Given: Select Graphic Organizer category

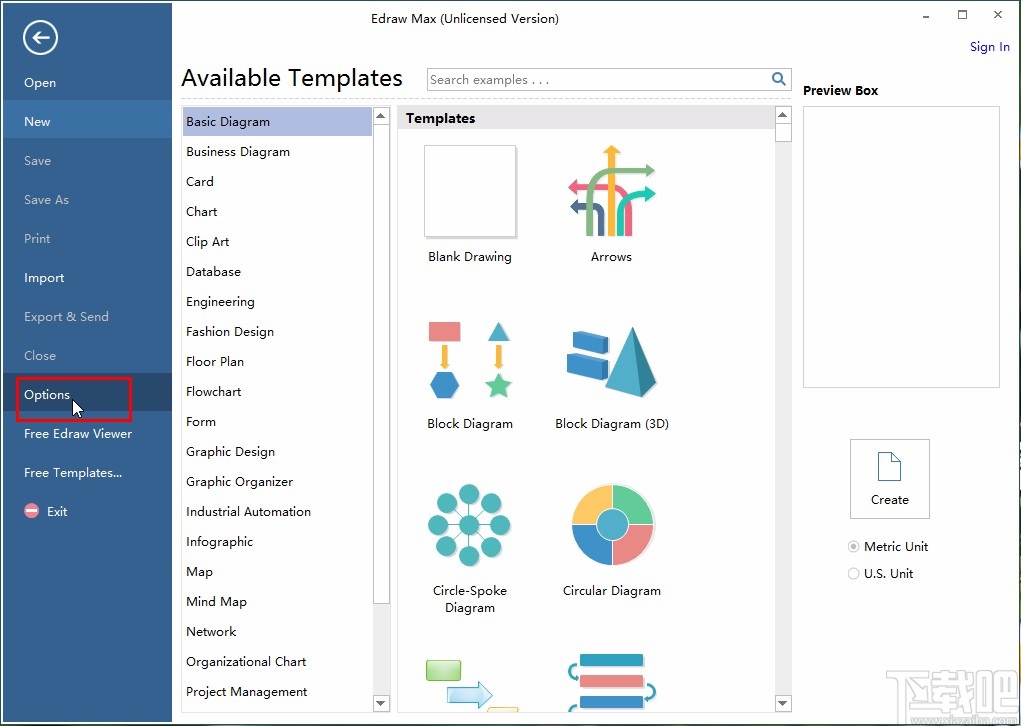Looking at the screenshot, I should pyautogui.click(x=277, y=481).
